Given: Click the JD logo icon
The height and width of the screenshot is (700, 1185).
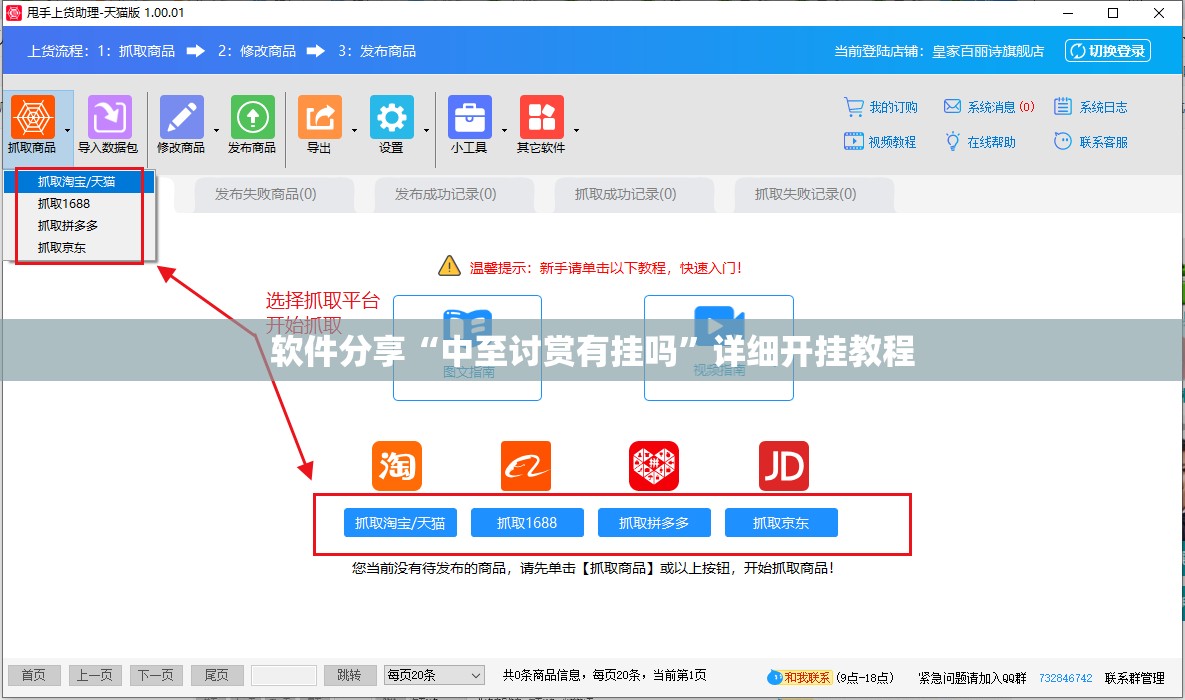Looking at the screenshot, I should click(x=784, y=466).
